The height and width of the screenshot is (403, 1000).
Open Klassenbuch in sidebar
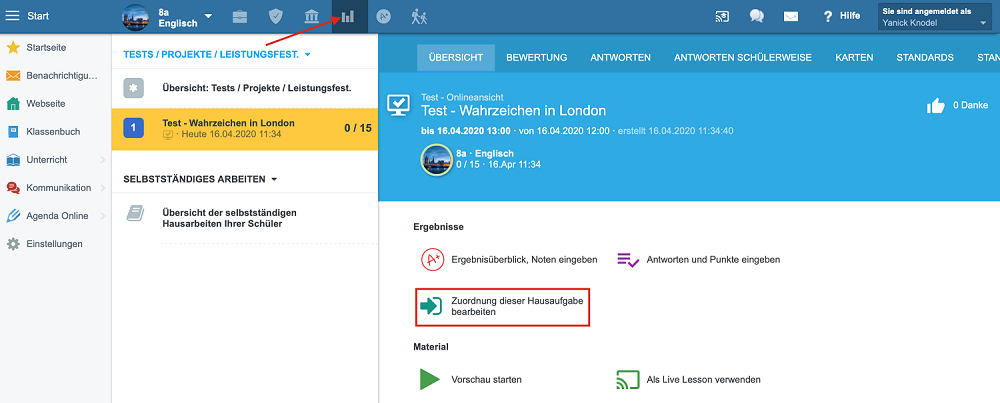tap(55, 132)
